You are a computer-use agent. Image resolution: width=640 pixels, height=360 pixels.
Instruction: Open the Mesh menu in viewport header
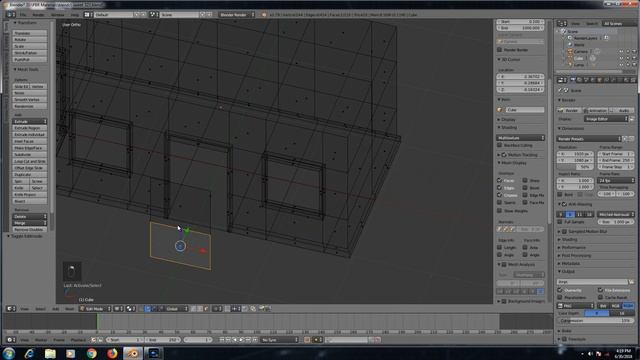click(x=69, y=309)
